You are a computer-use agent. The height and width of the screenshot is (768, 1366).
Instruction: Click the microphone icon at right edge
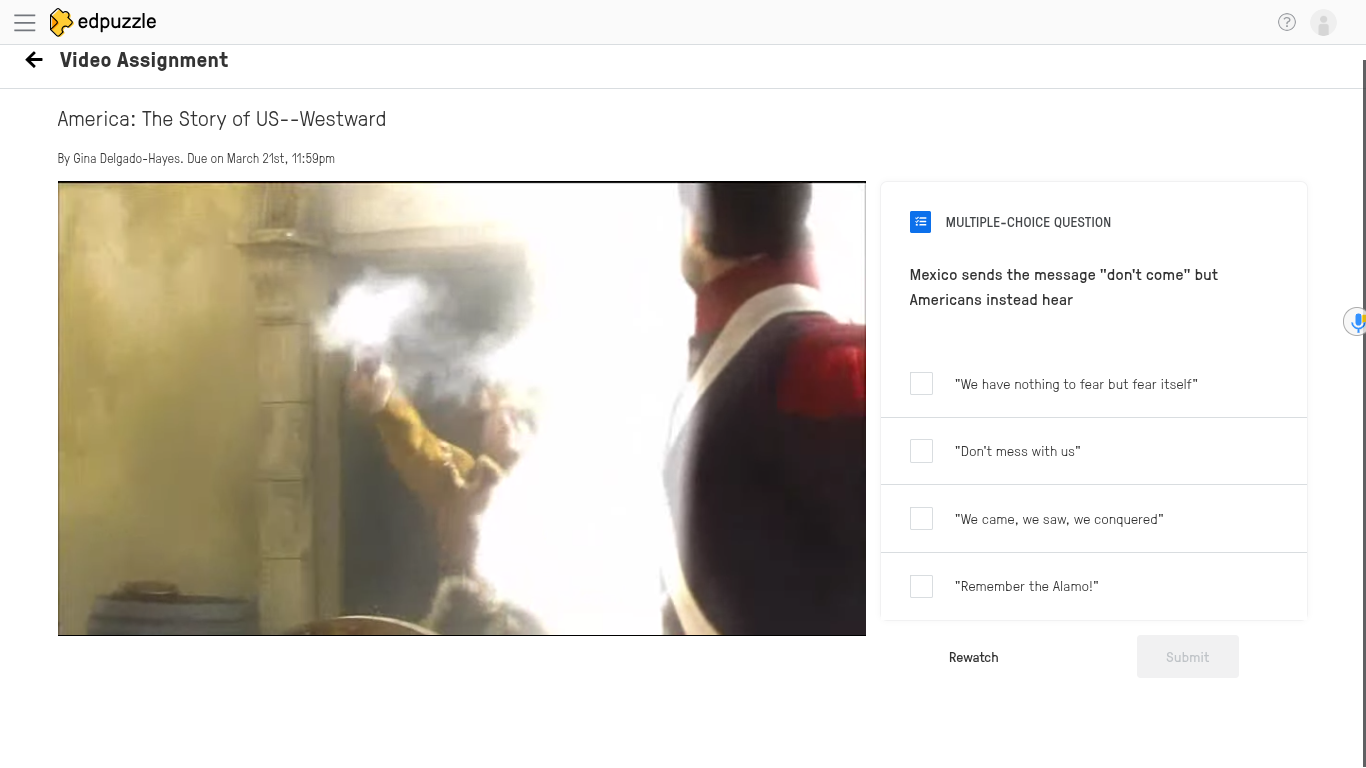click(x=1355, y=322)
